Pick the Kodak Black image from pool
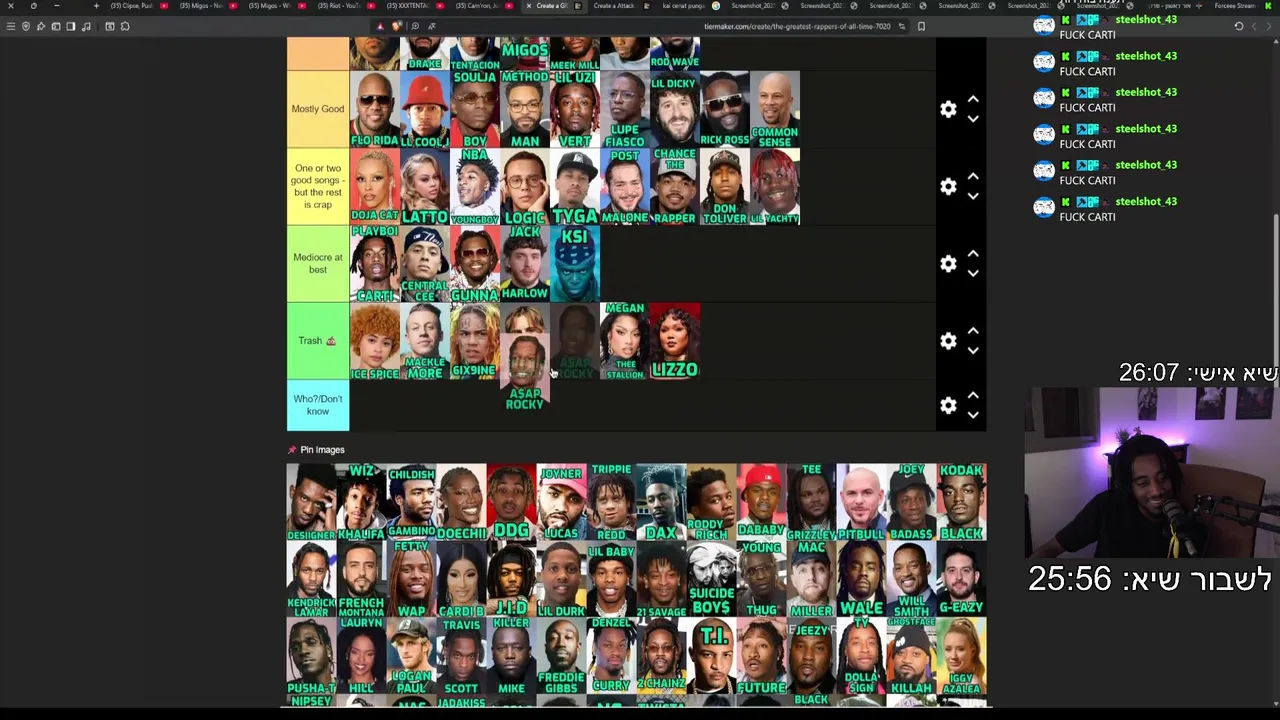 coord(961,502)
